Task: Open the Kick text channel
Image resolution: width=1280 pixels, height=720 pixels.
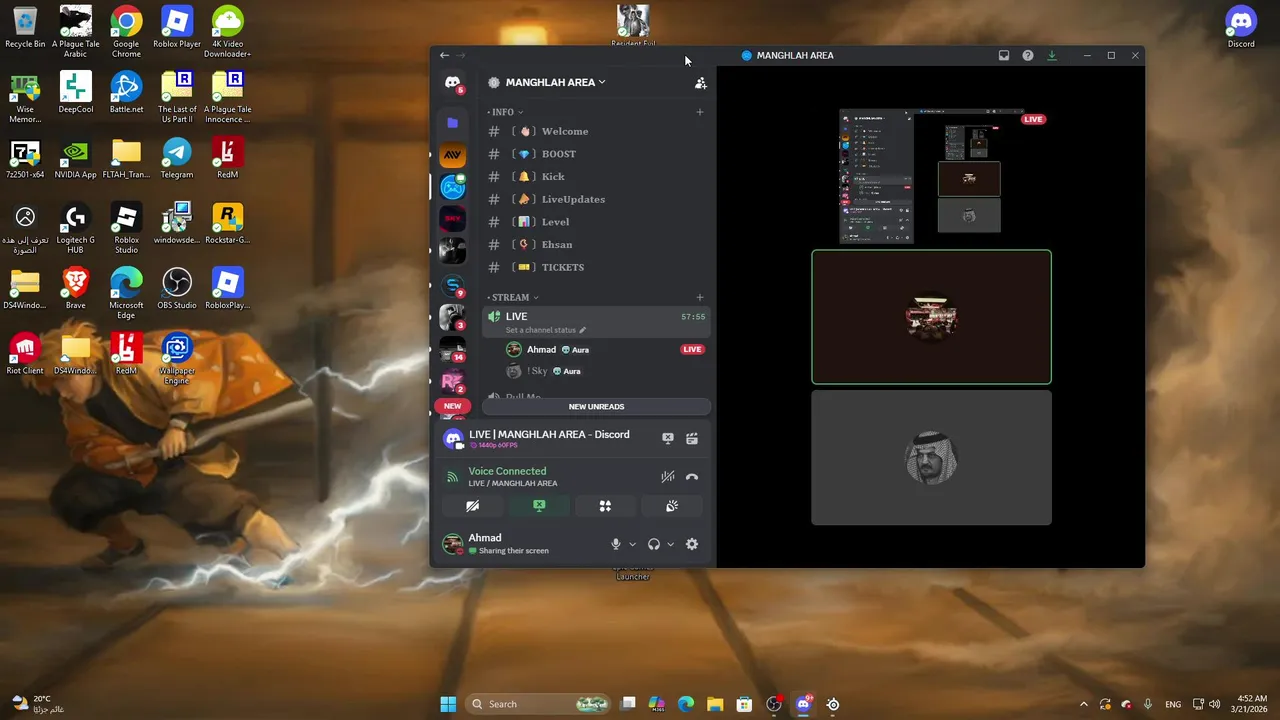Action: [596, 176]
